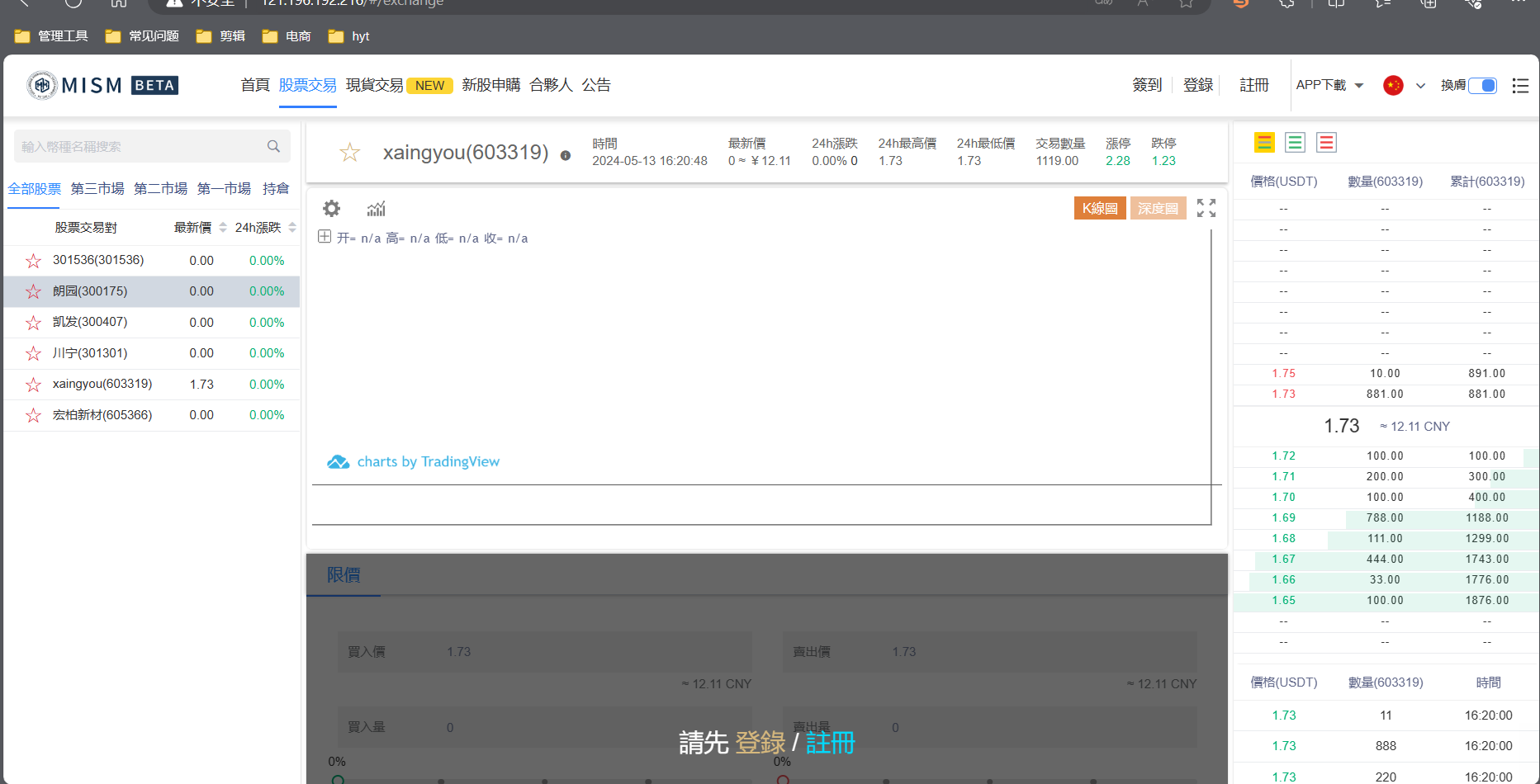Expand chart to fullscreen
1540x784 pixels.
(x=1206, y=208)
